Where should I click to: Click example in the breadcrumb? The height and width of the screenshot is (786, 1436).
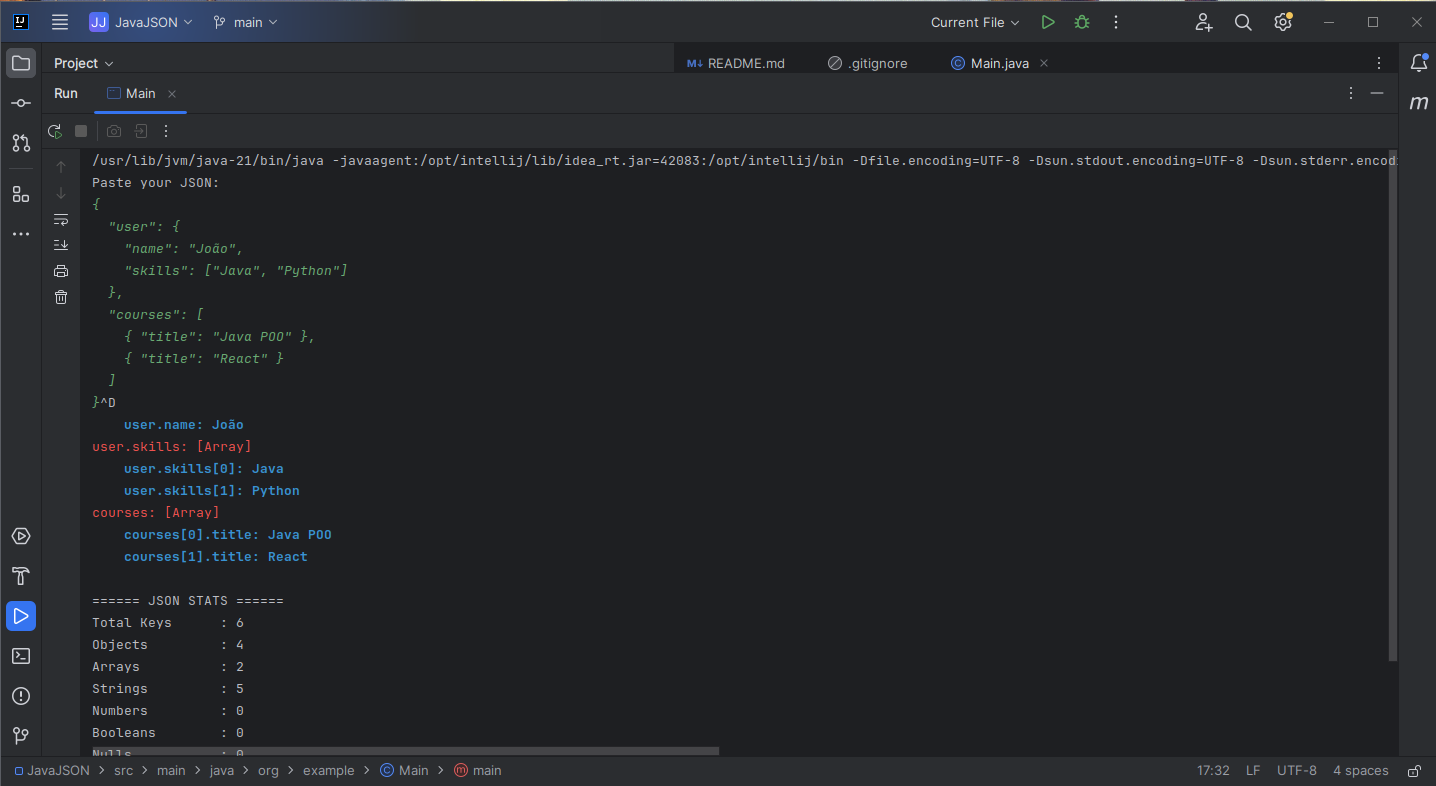[x=329, y=771]
